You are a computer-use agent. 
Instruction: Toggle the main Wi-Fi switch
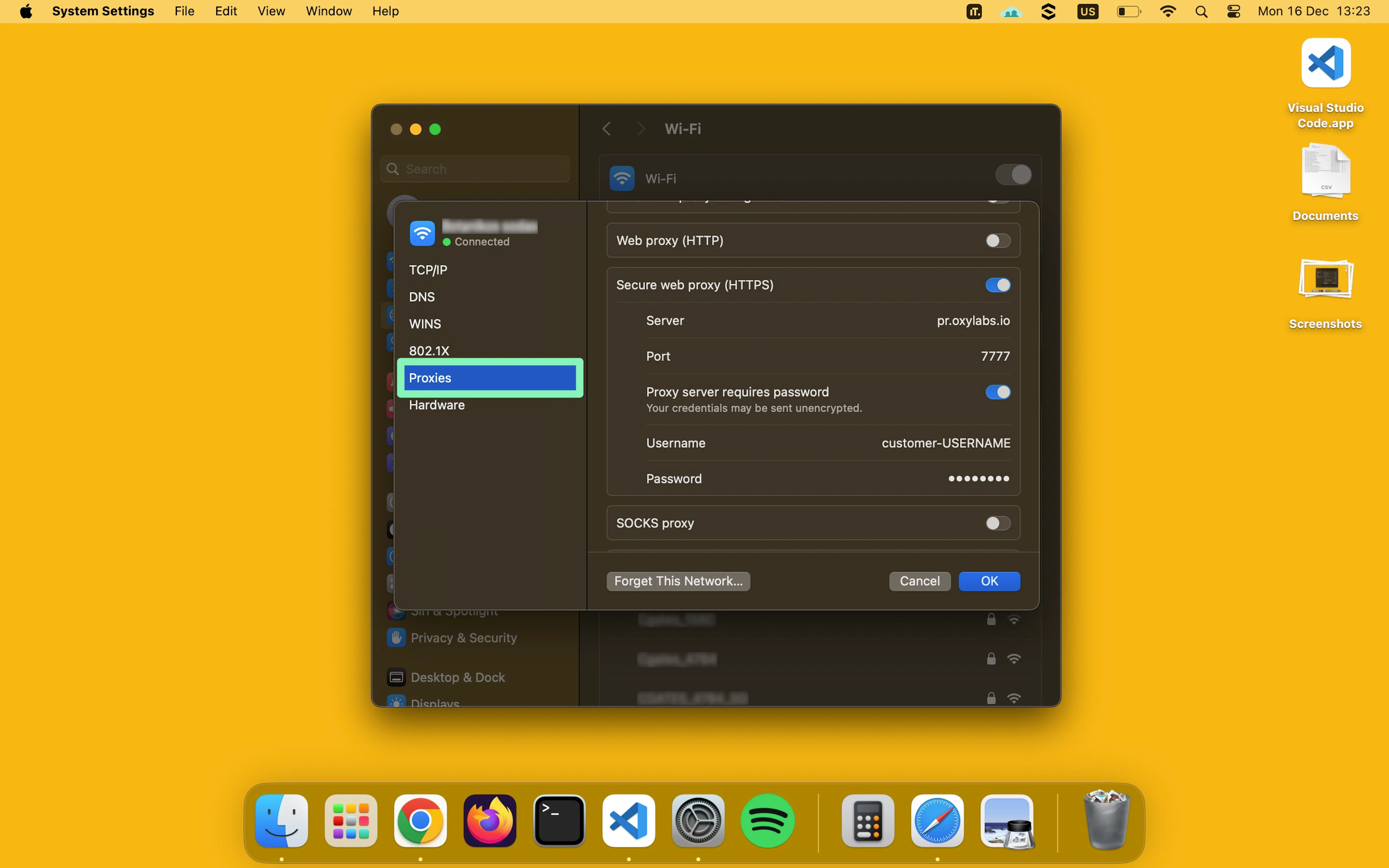pyautogui.click(x=1013, y=175)
